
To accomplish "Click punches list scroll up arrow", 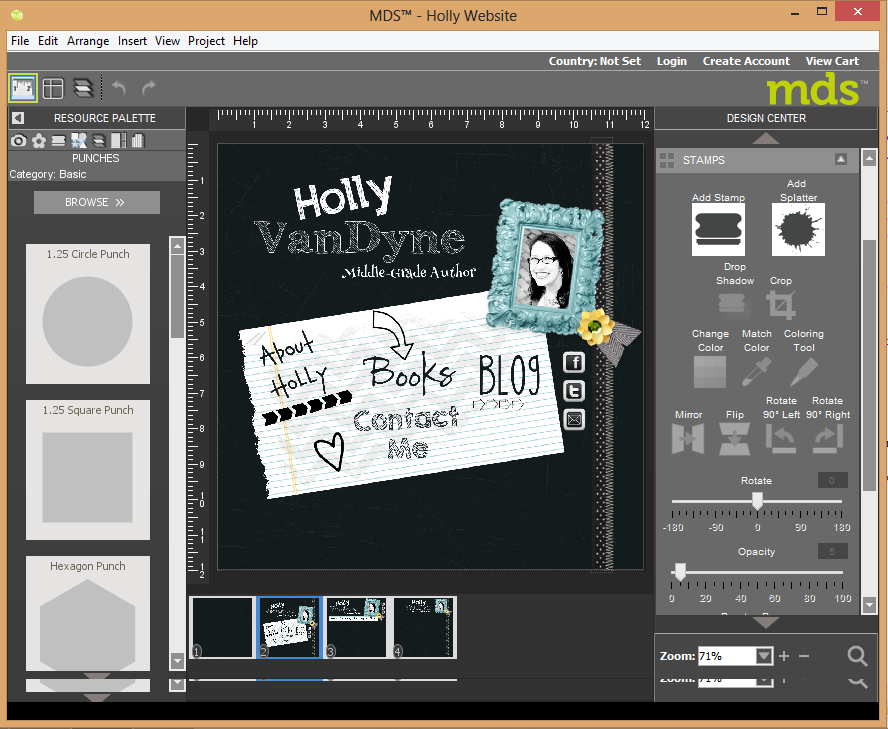I will click(177, 245).
